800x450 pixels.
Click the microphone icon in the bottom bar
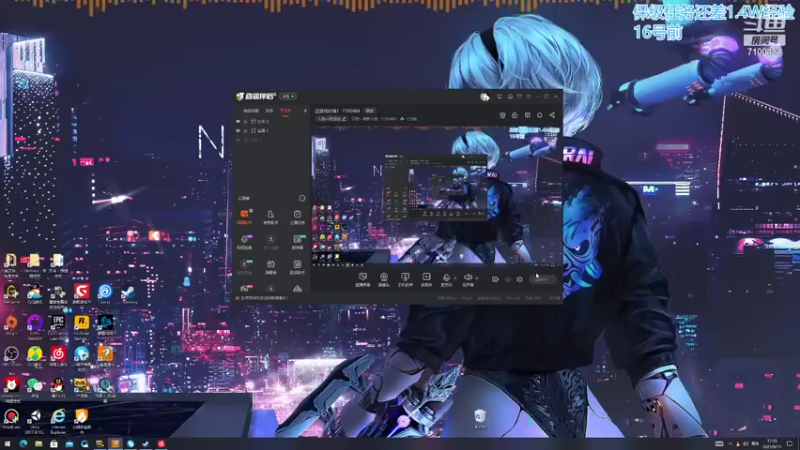coord(446,277)
